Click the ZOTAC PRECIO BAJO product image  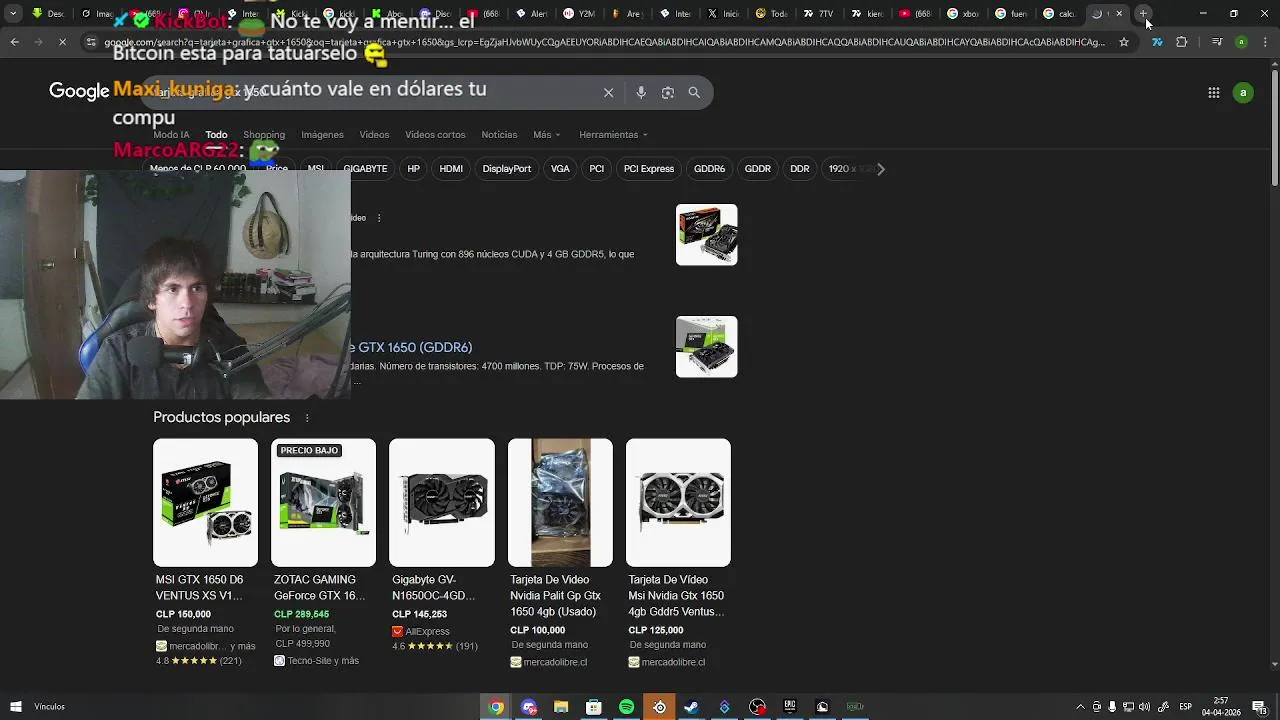click(323, 502)
